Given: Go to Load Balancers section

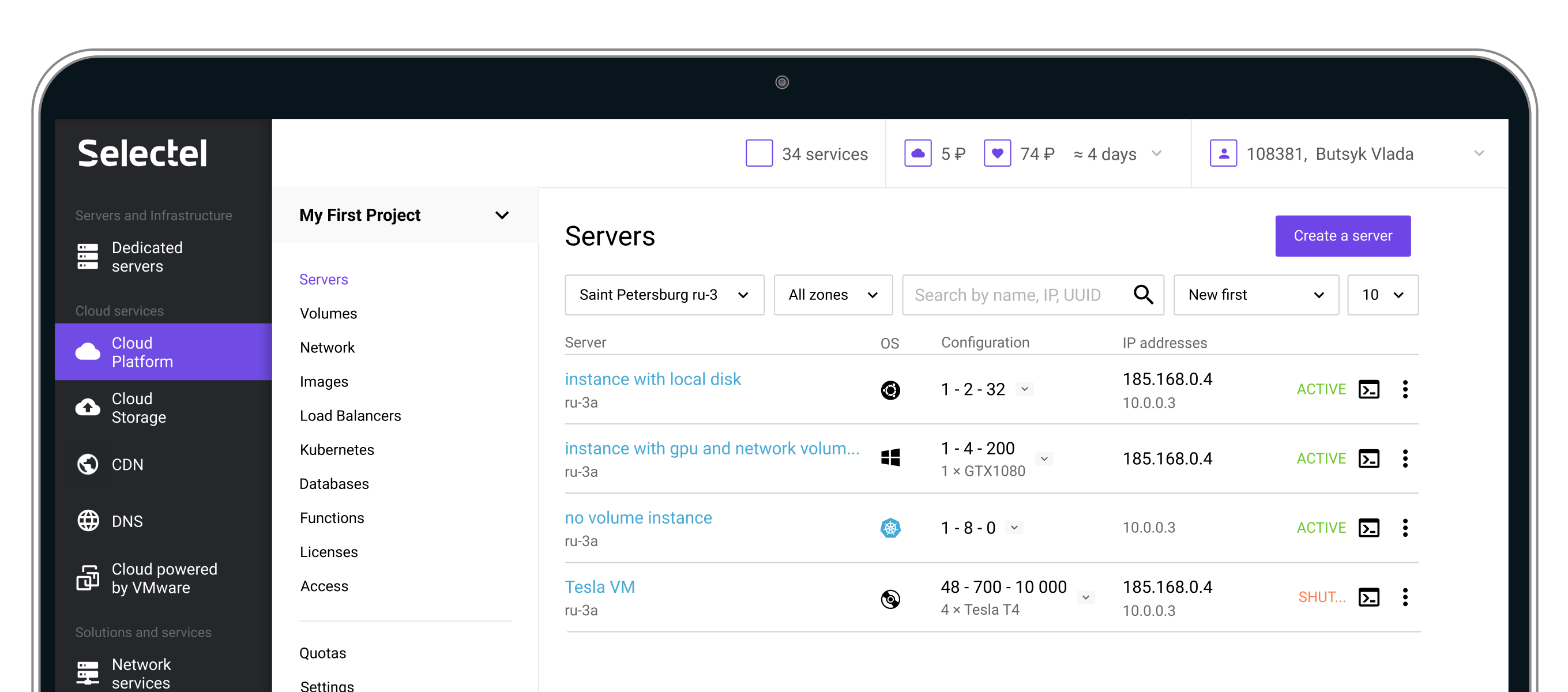Looking at the screenshot, I should tap(350, 416).
